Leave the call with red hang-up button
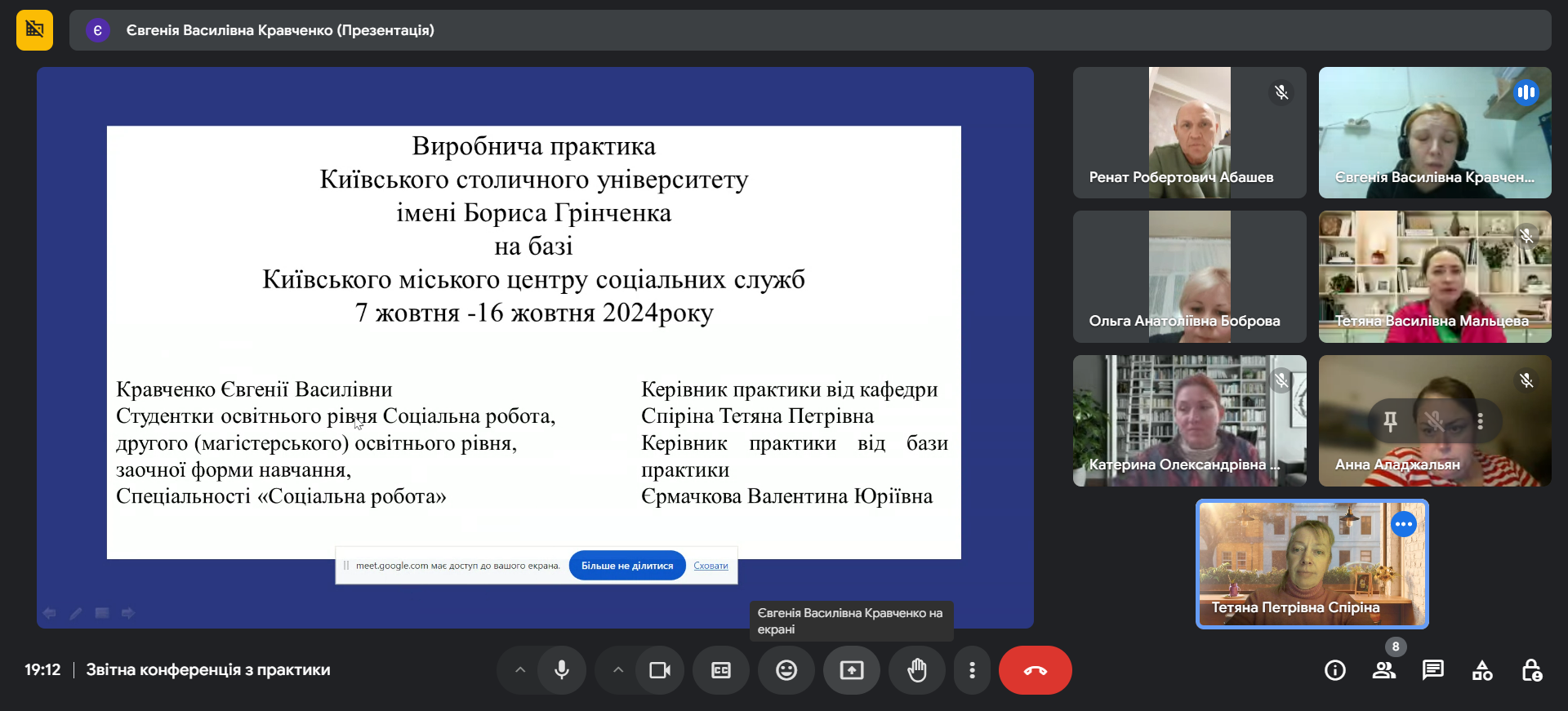Screen dimensions: 1568x711 [x=1036, y=670]
